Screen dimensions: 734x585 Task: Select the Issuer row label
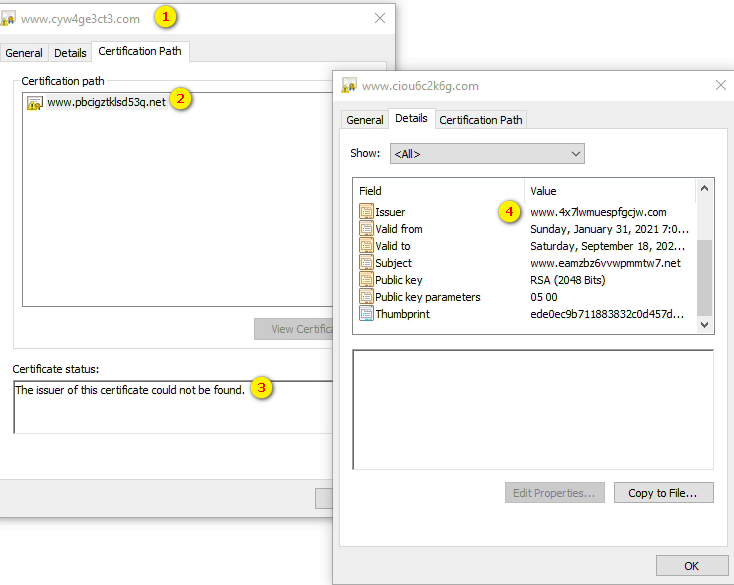point(390,212)
